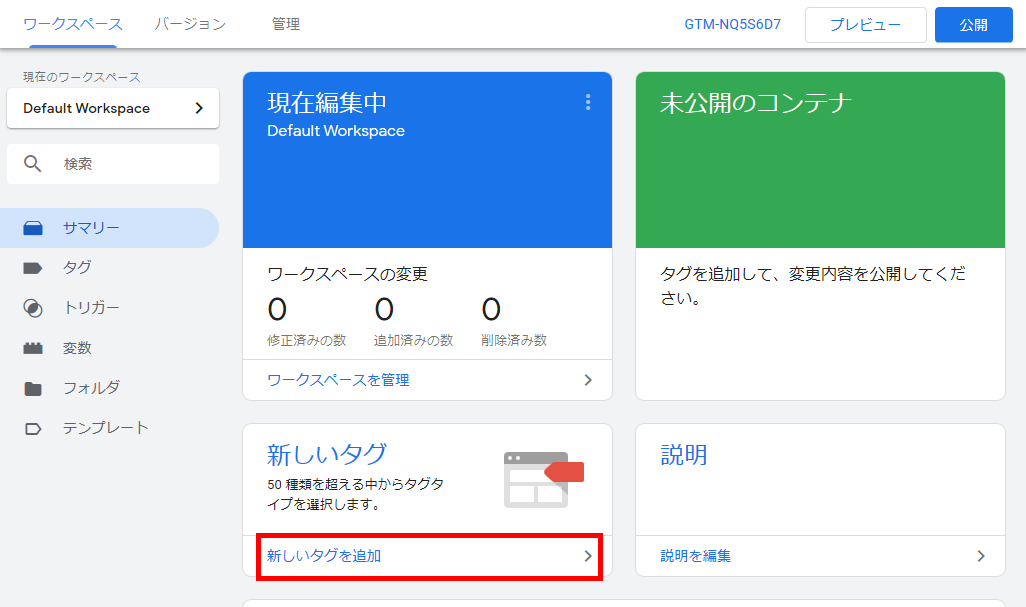
Task: Click the プレビュー button
Action: [x=865, y=25]
